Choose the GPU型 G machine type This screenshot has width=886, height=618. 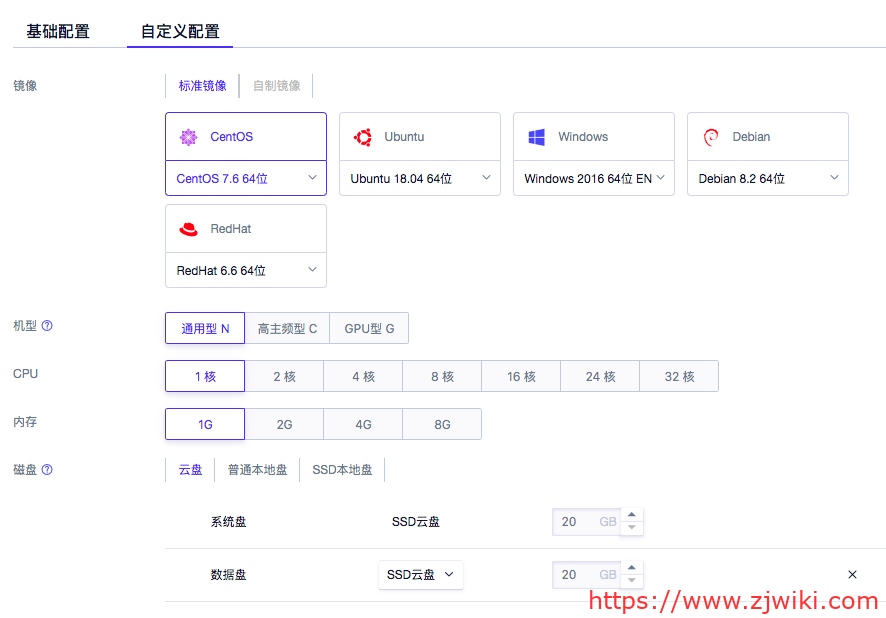tap(370, 327)
